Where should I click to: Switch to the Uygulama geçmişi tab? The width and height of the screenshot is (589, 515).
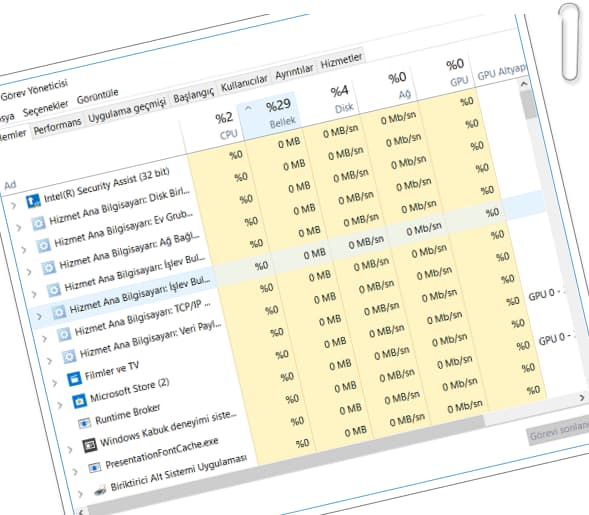(127, 110)
